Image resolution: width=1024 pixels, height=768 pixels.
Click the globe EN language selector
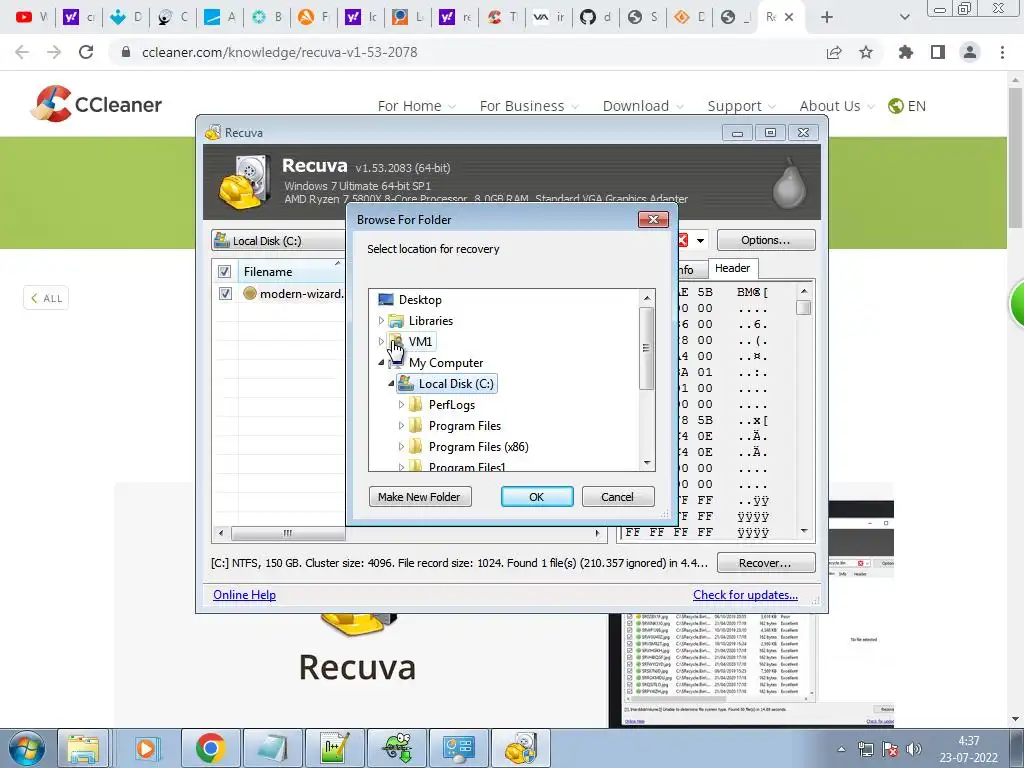[907, 106]
